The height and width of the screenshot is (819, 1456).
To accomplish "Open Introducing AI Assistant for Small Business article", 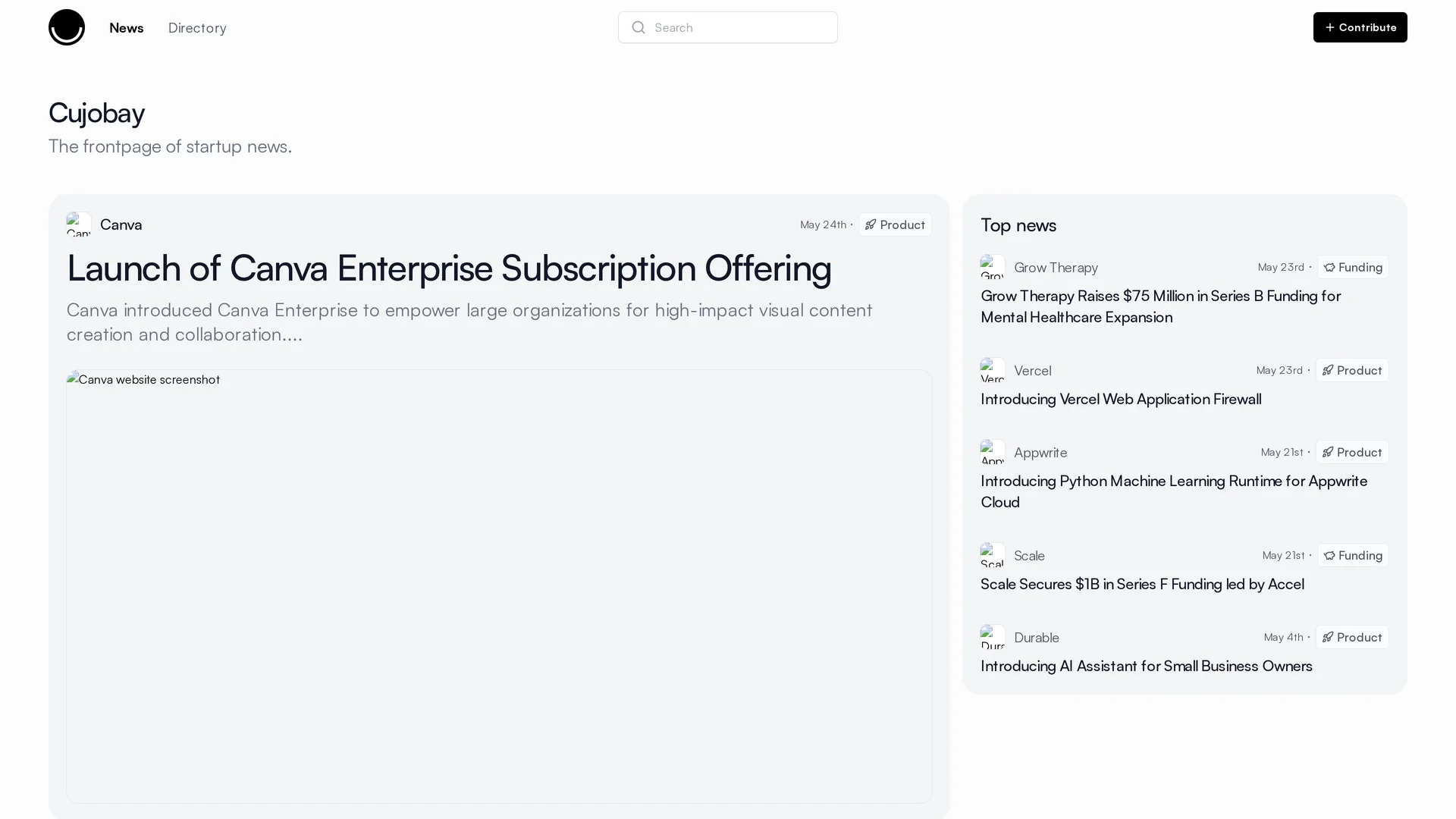I will click(x=1147, y=666).
